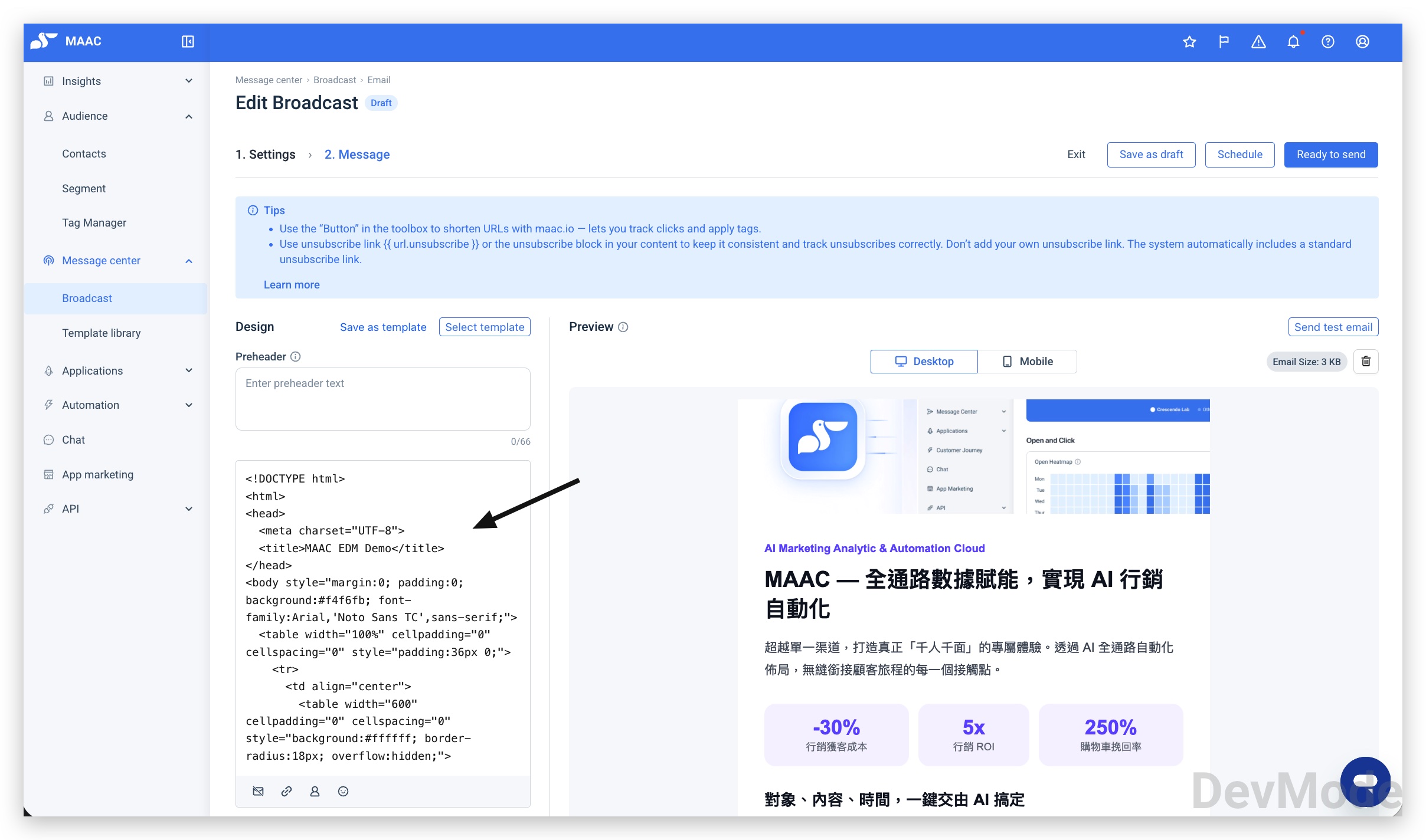Open Tag Manager in sidebar

coord(94,223)
